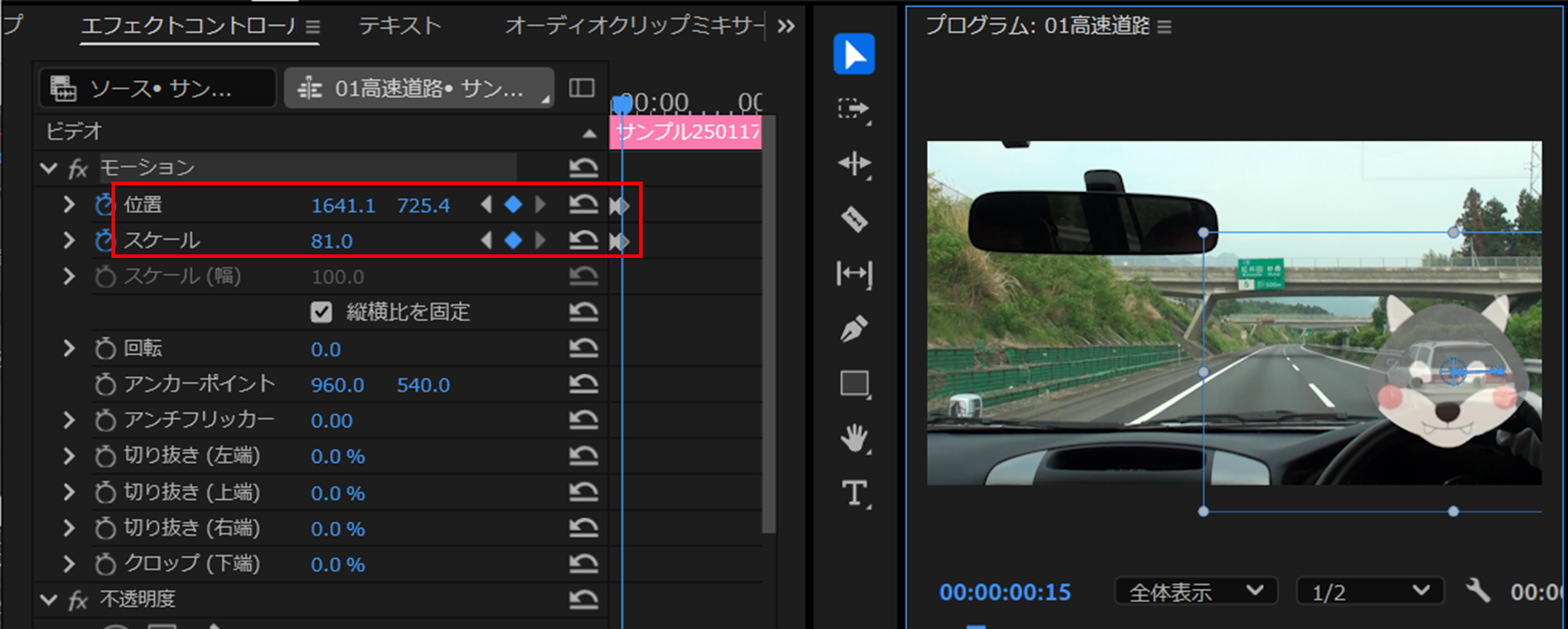Toggle animation stopwatch for 位置

[104, 205]
